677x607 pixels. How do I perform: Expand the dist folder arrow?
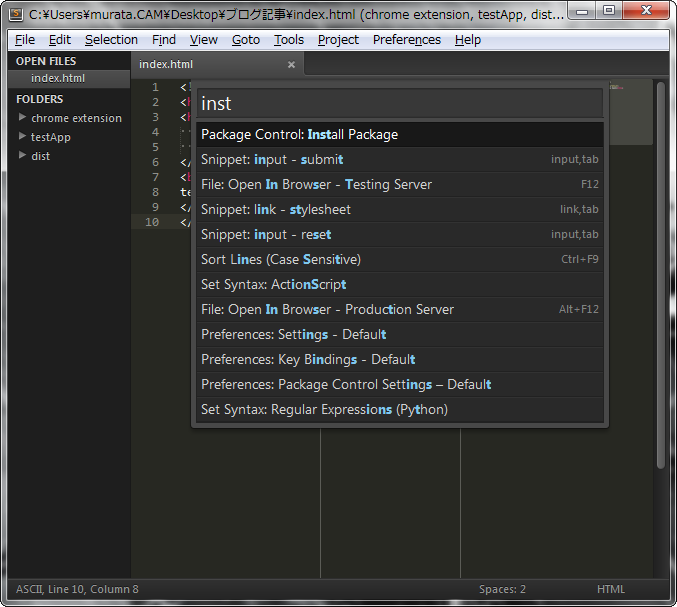coord(22,155)
